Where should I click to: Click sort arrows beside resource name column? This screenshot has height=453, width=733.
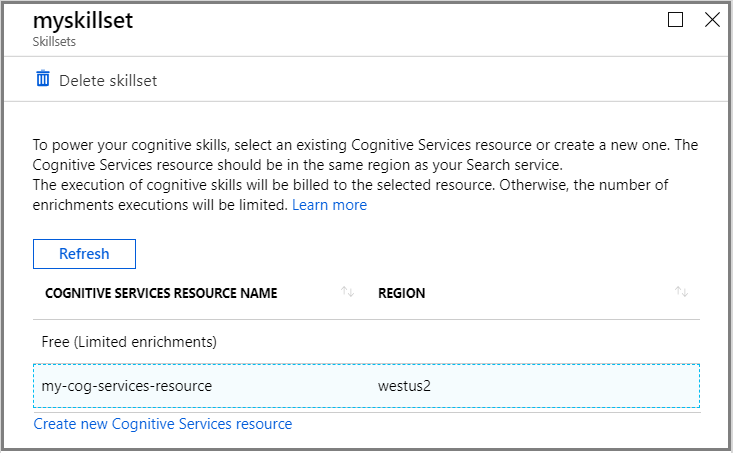pyautogui.click(x=348, y=292)
